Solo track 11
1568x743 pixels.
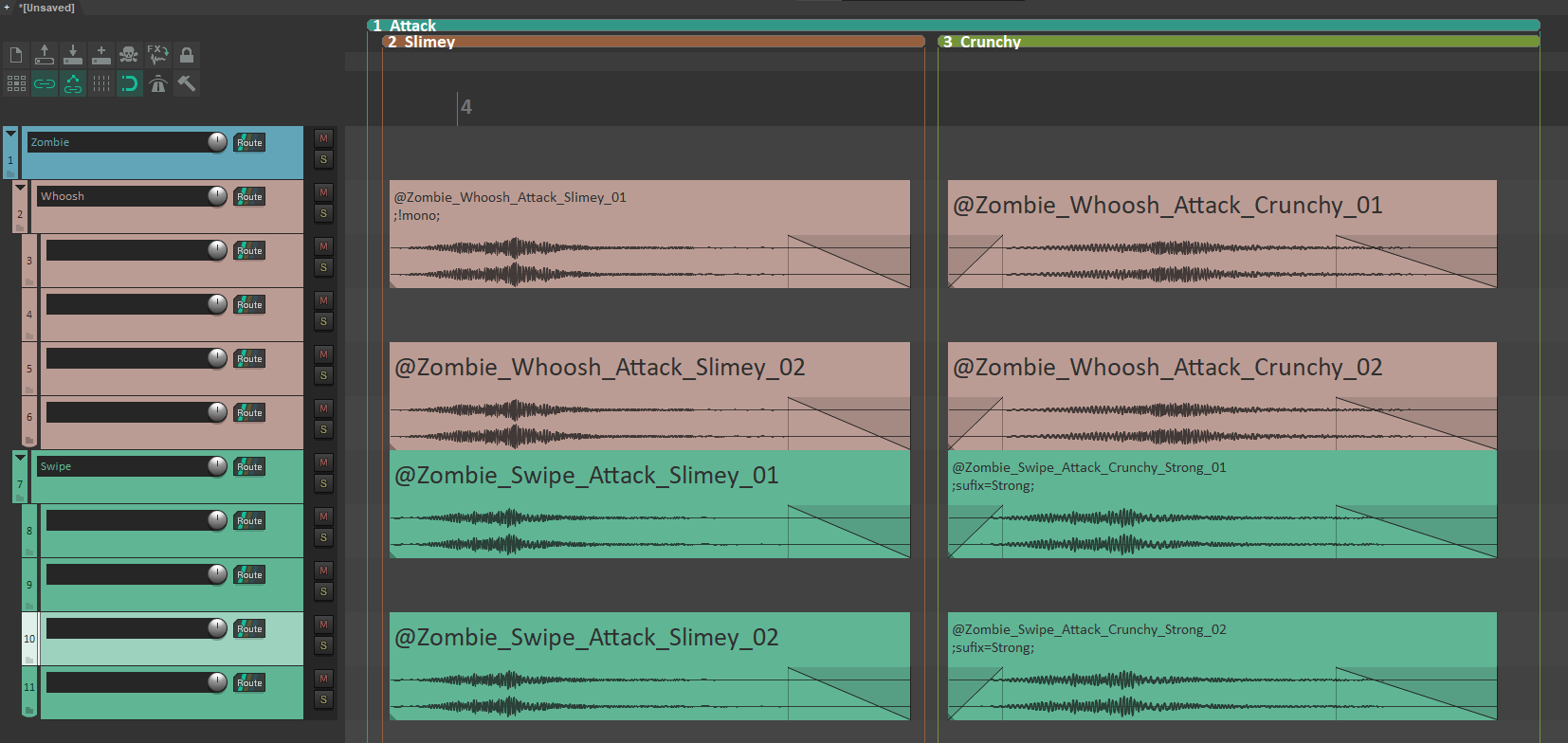pos(323,699)
